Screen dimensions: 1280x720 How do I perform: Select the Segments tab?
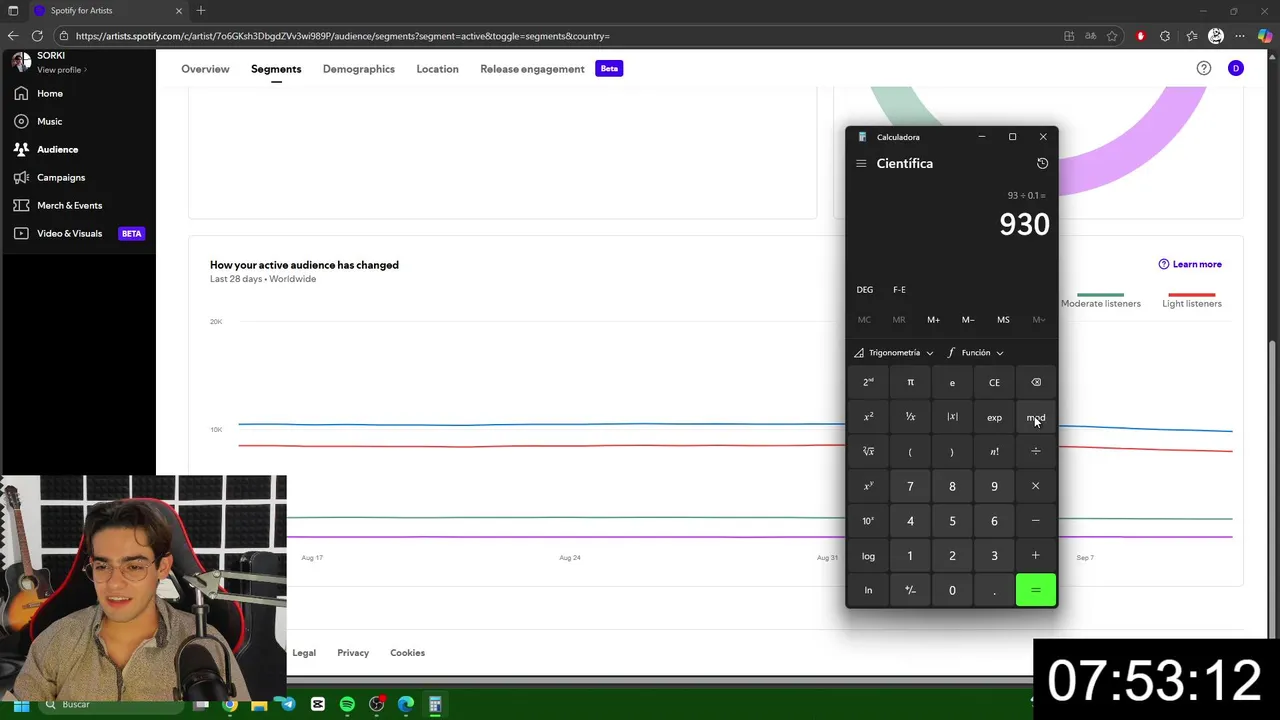(276, 69)
